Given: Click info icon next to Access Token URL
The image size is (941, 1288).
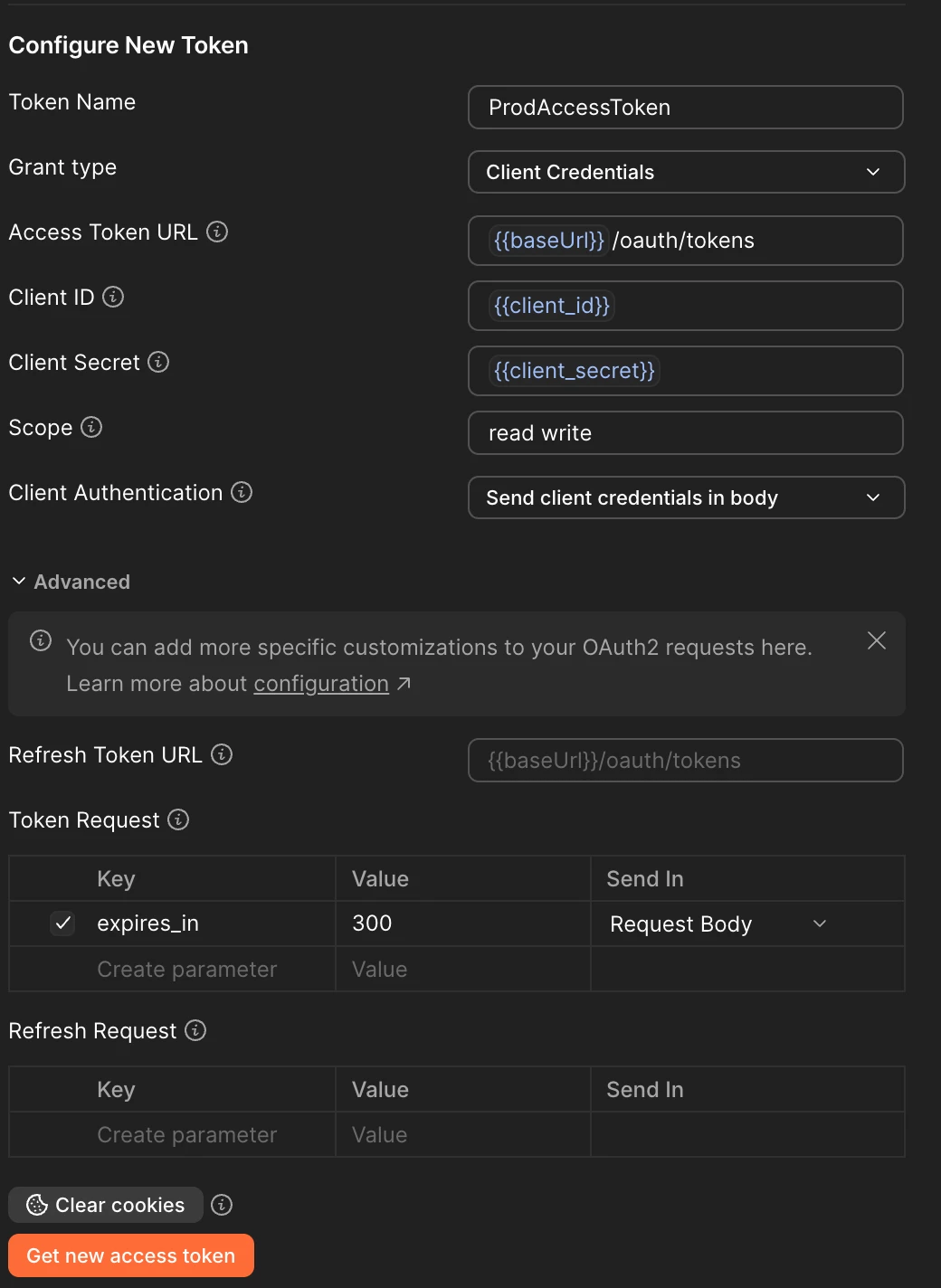Looking at the screenshot, I should pos(217,232).
